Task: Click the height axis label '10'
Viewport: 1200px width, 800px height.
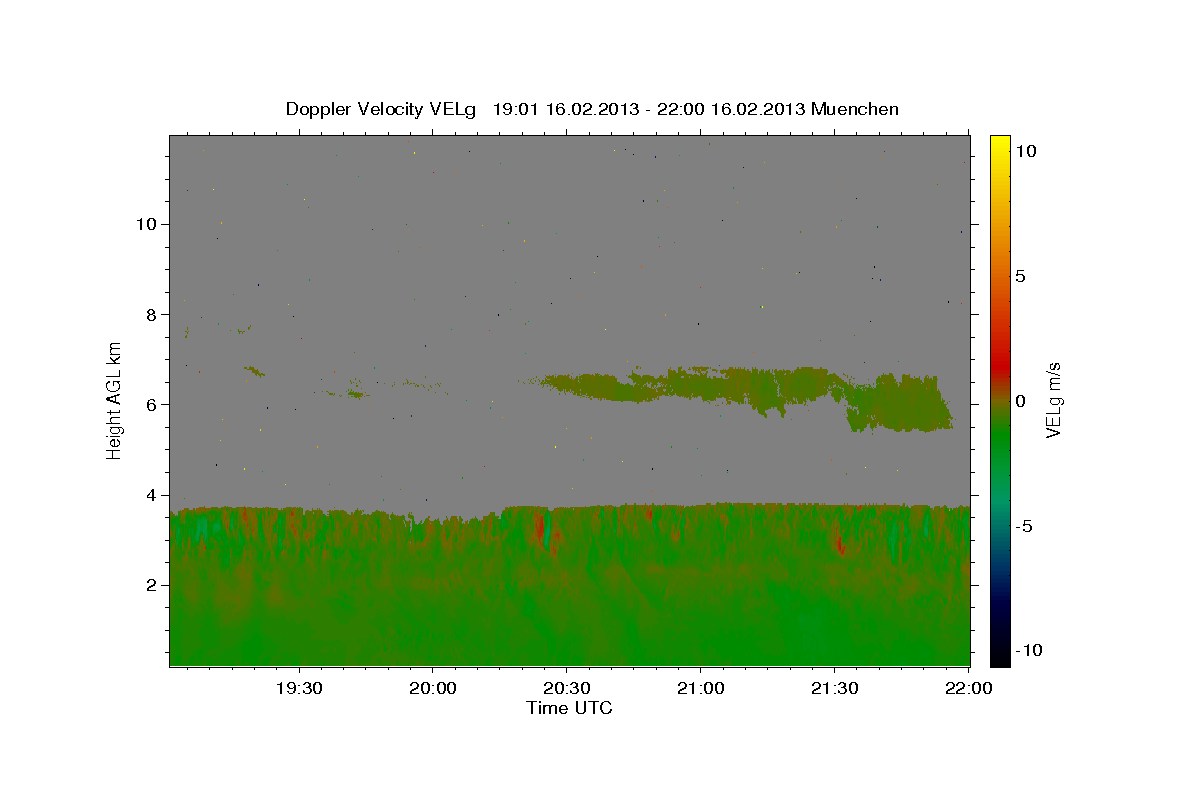Action: pos(145,223)
